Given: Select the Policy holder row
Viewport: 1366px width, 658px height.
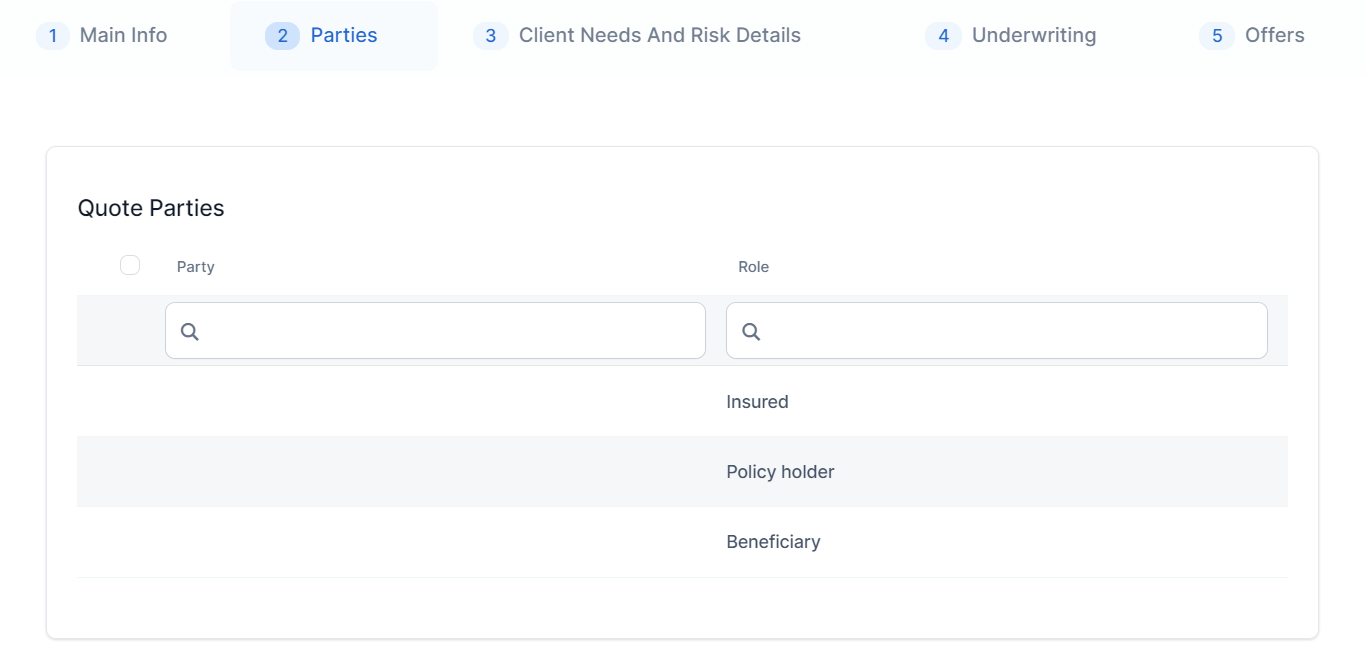Looking at the screenshot, I should (780, 472).
